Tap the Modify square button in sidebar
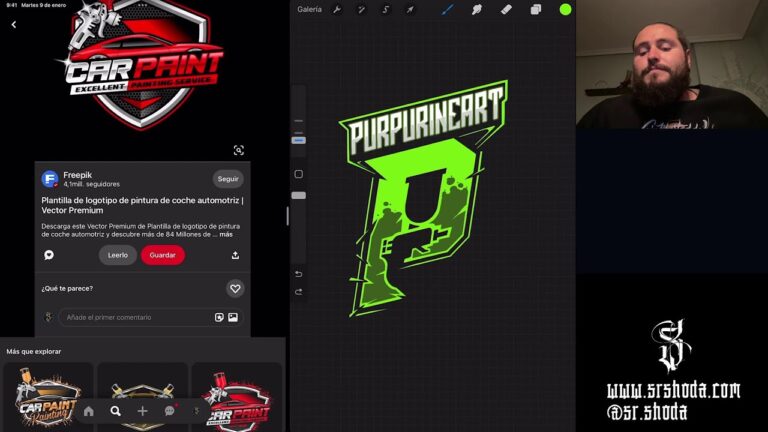Screen dimensions: 768x432 point(299,174)
